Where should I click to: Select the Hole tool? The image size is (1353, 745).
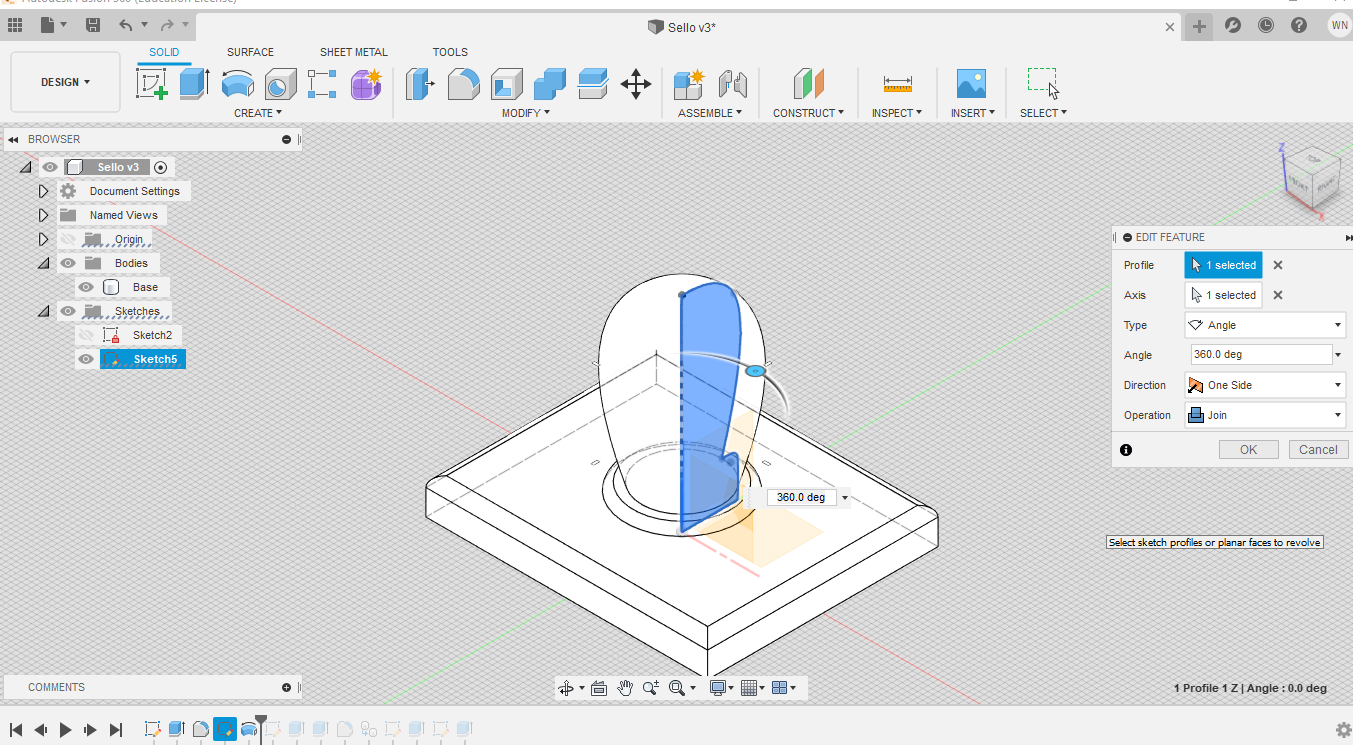point(280,83)
